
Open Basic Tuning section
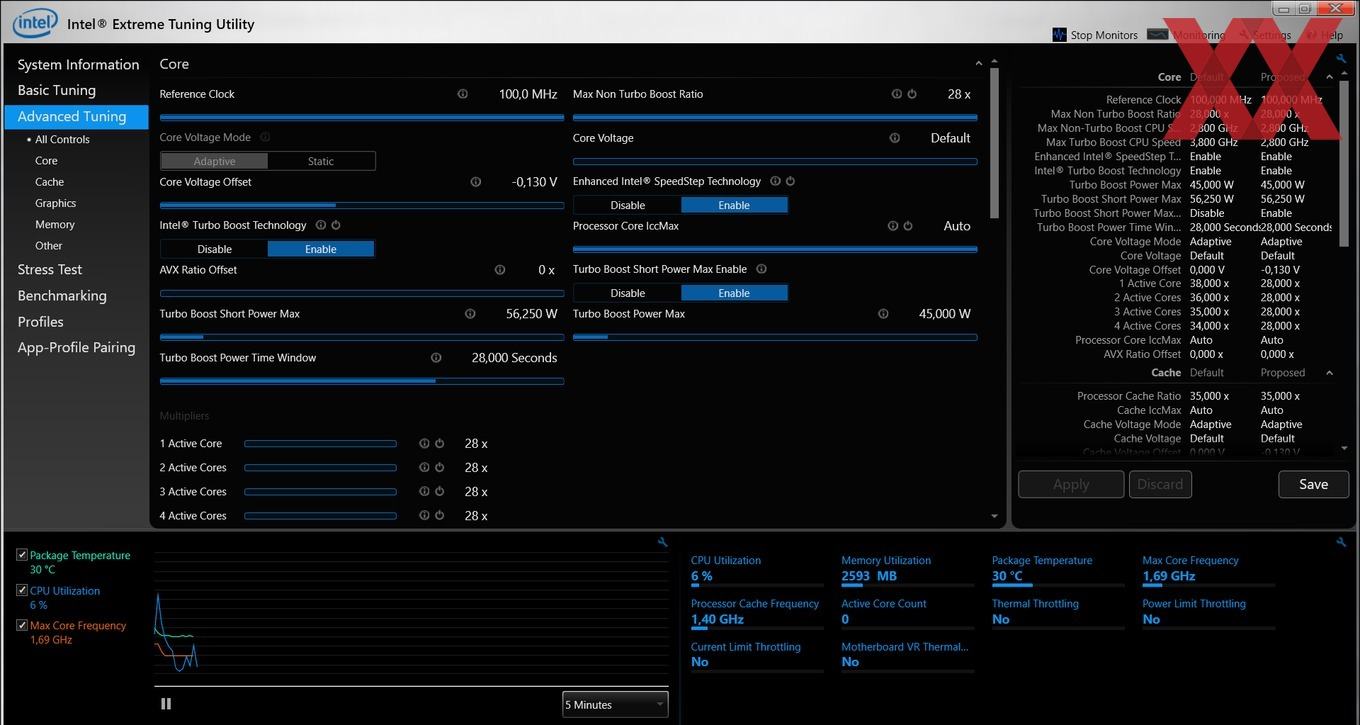tap(56, 90)
